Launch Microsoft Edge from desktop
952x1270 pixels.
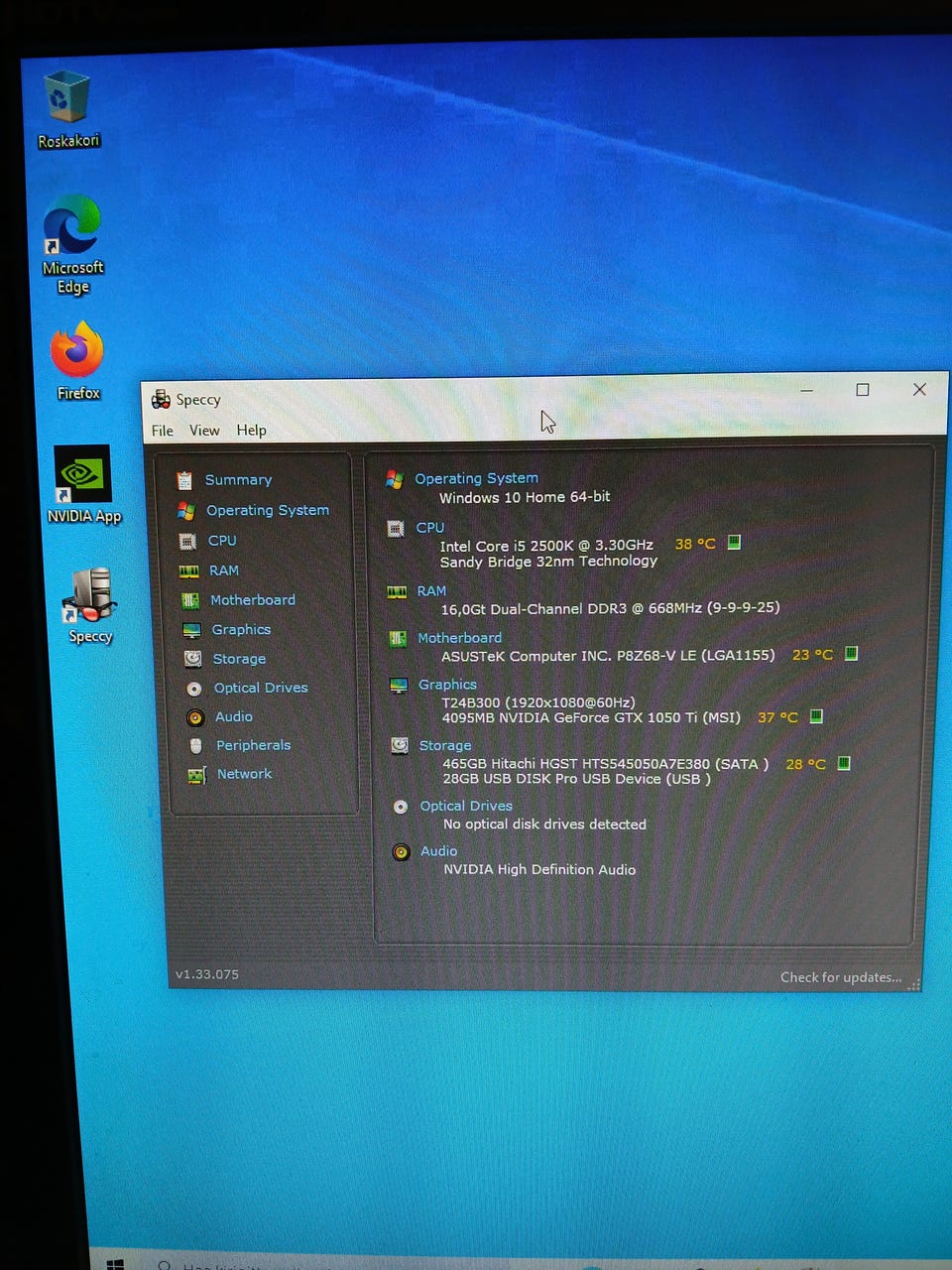click(72, 243)
